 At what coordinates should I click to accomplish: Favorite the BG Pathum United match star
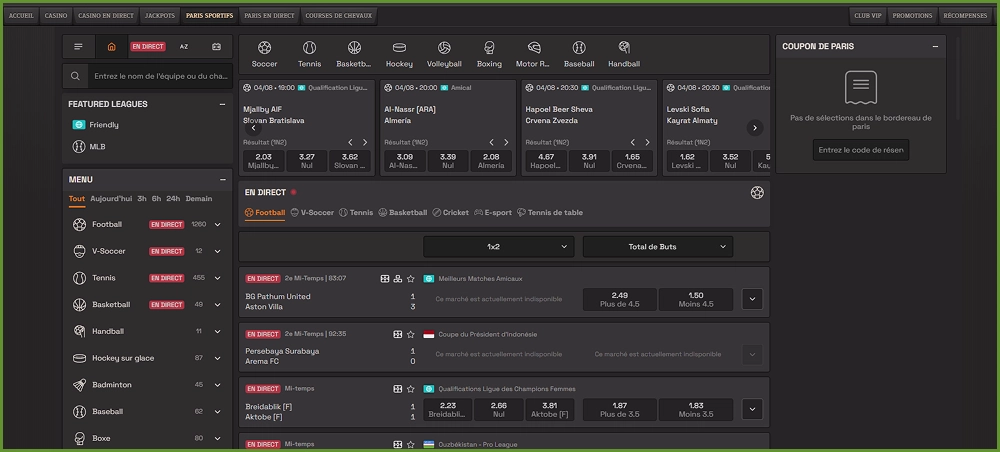[x=411, y=279]
